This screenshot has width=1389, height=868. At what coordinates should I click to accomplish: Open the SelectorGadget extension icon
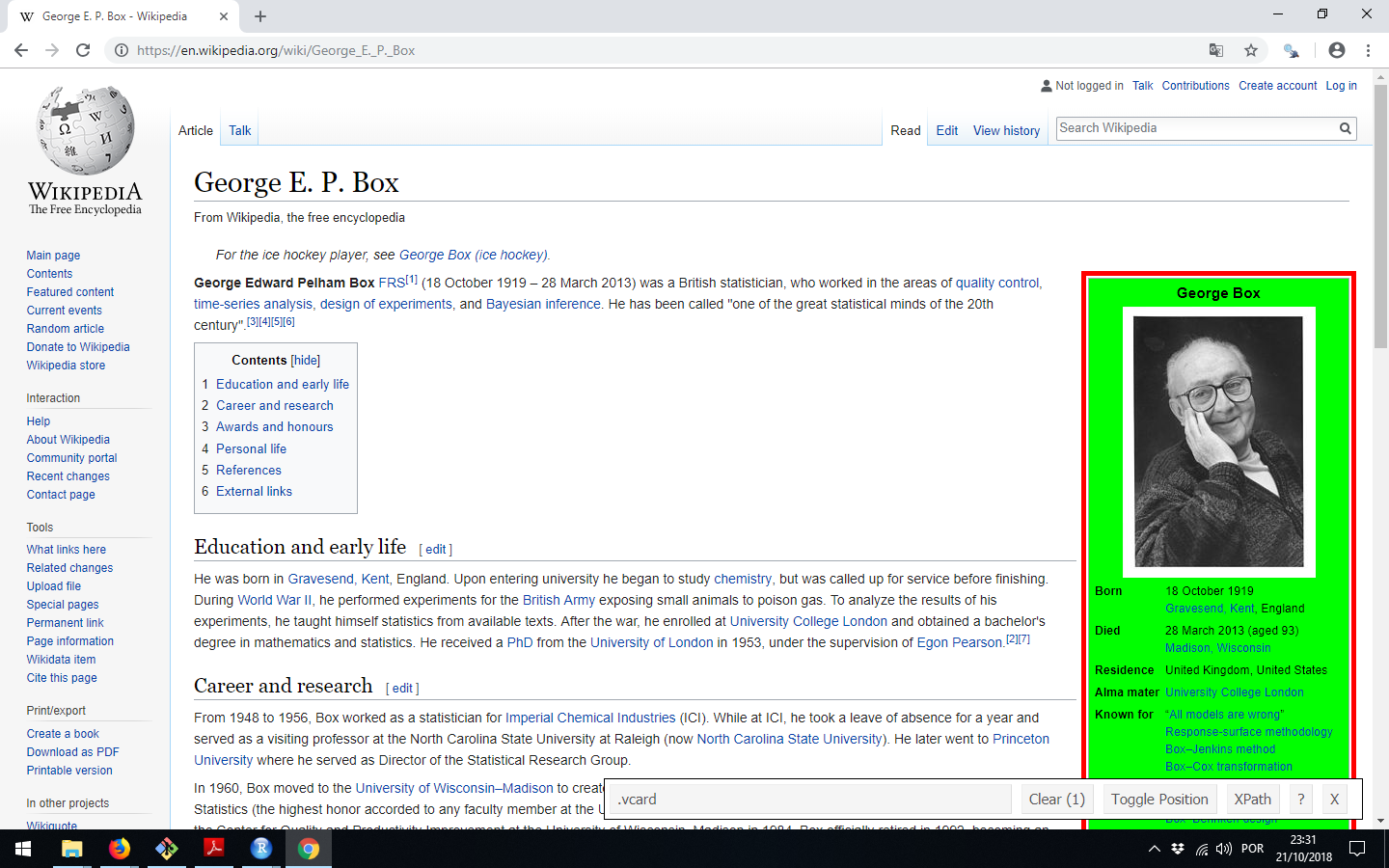point(1291,50)
